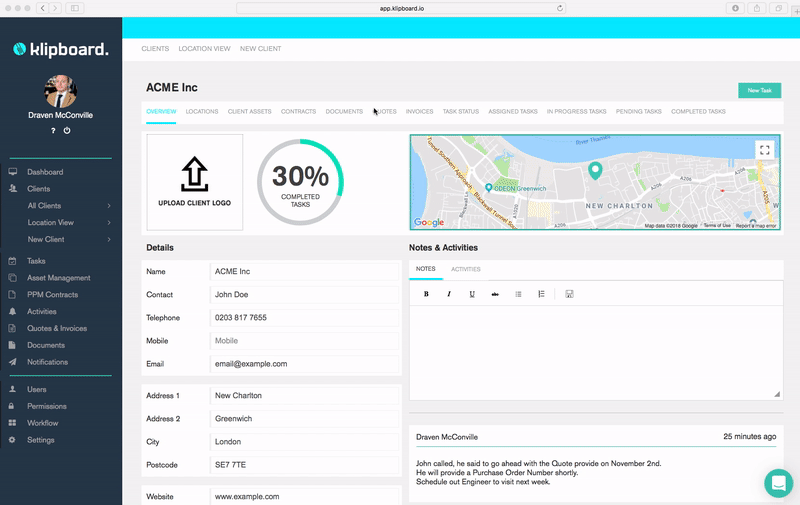Screen dimensions: 800x505
Task: Open PPM Contracts in sidebar
Action: point(52,294)
